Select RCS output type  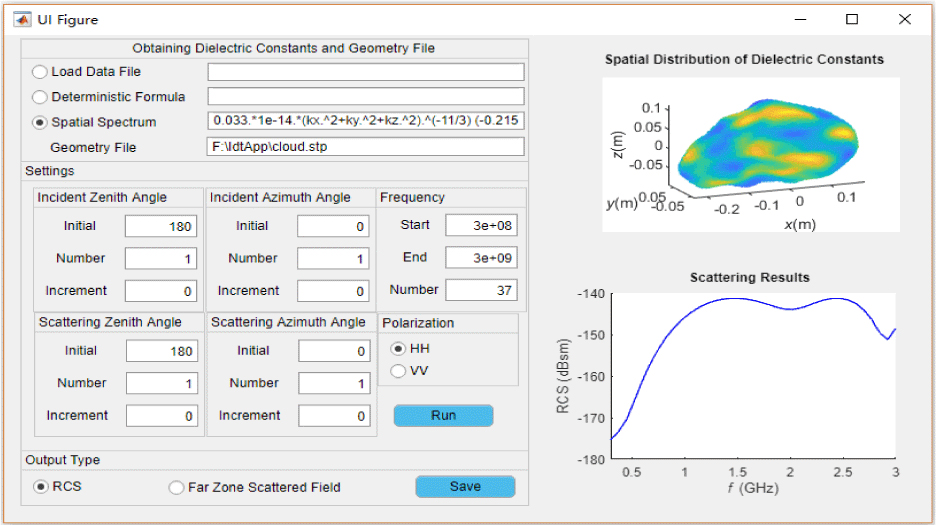[41, 487]
